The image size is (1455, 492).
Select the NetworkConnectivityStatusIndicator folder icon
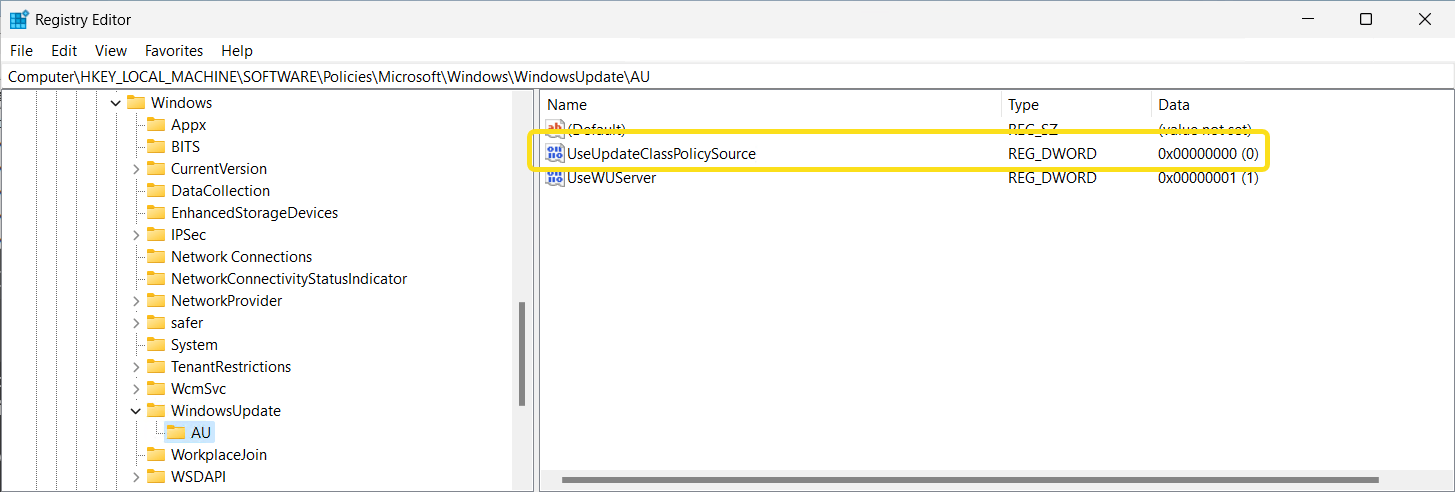point(156,279)
